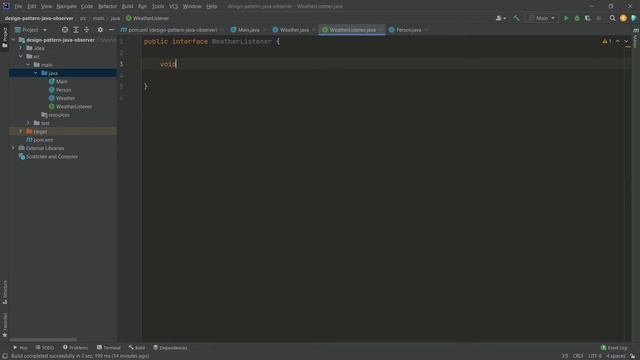Open the File menu

18,6
